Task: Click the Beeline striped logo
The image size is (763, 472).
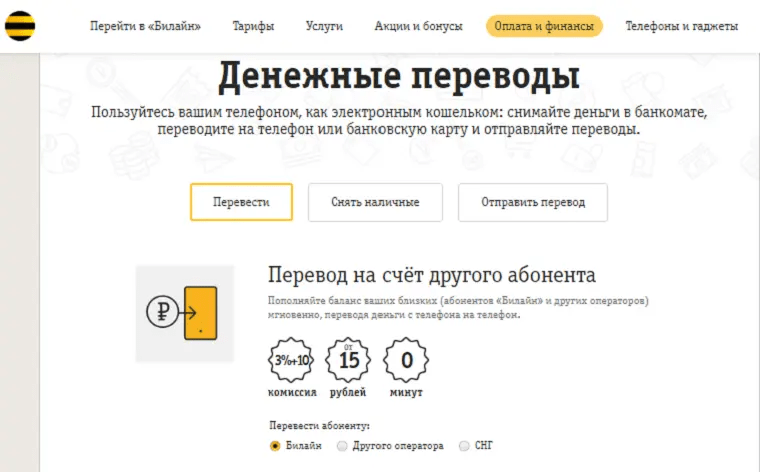Action: [20, 26]
